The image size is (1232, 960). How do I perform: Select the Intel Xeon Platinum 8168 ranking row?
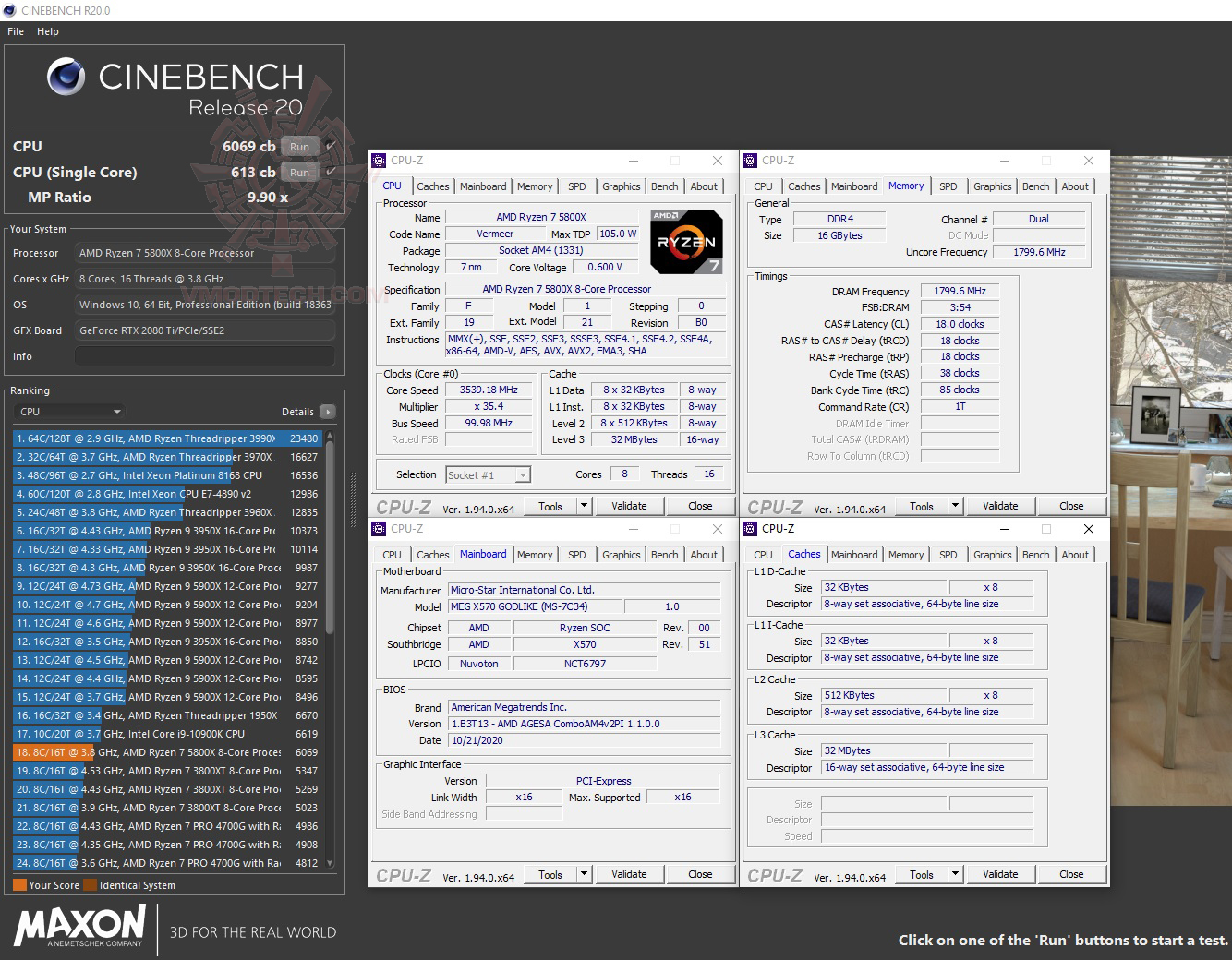[167, 475]
